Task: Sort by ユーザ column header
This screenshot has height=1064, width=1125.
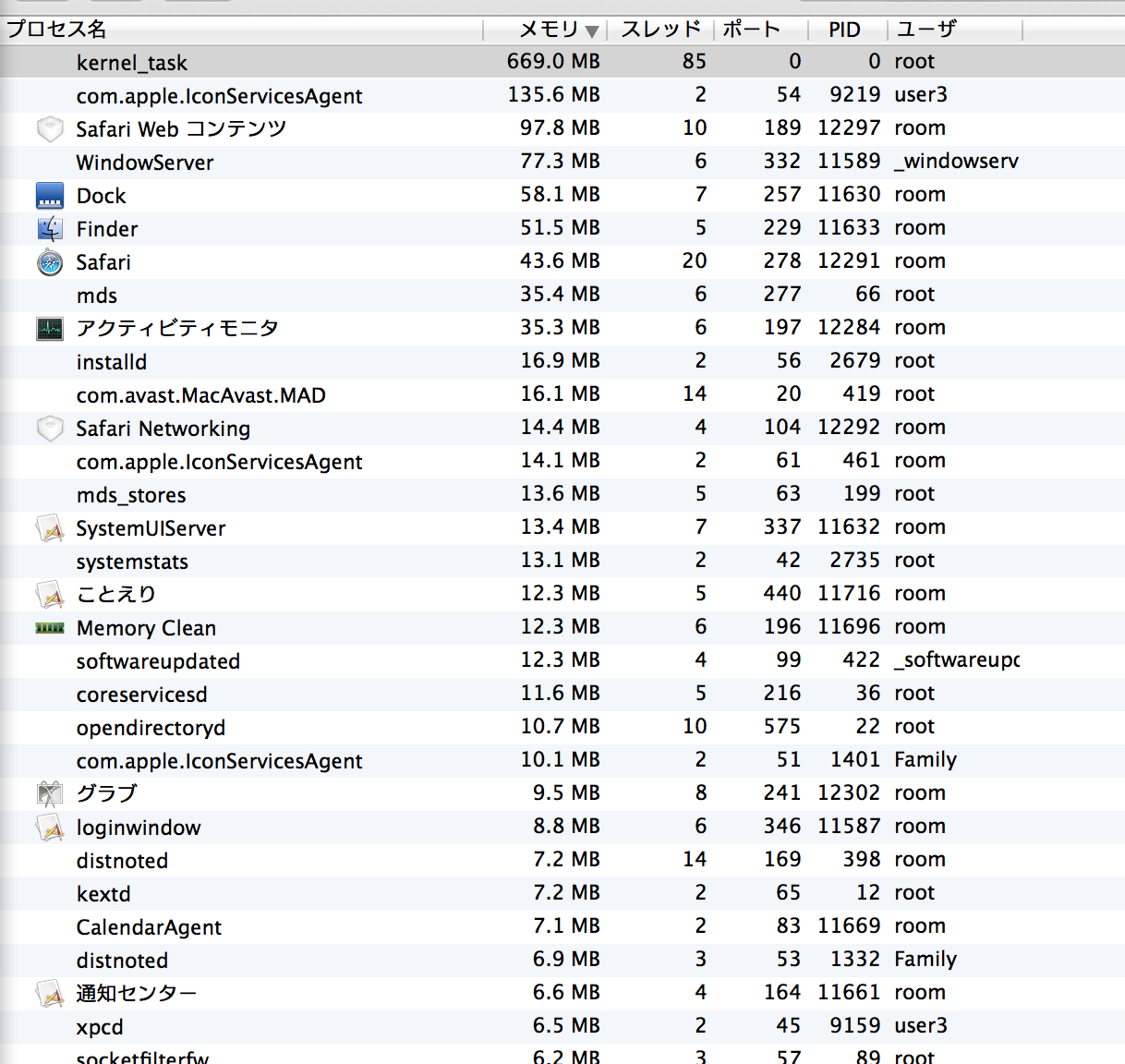Action: (926, 30)
